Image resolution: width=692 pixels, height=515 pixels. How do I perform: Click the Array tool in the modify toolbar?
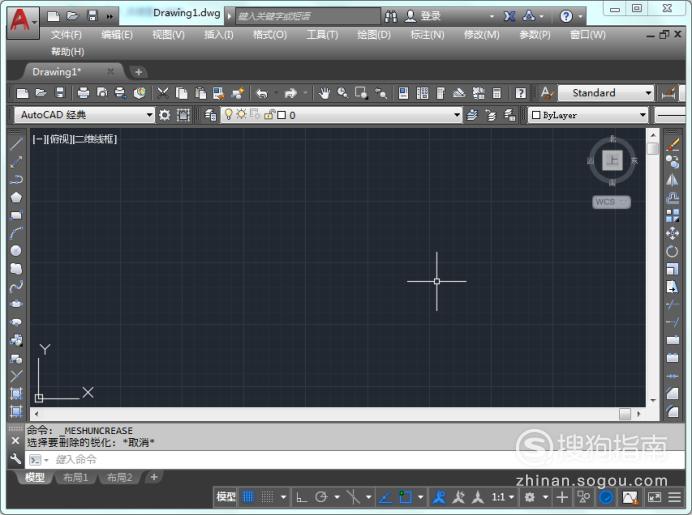pos(672,215)
